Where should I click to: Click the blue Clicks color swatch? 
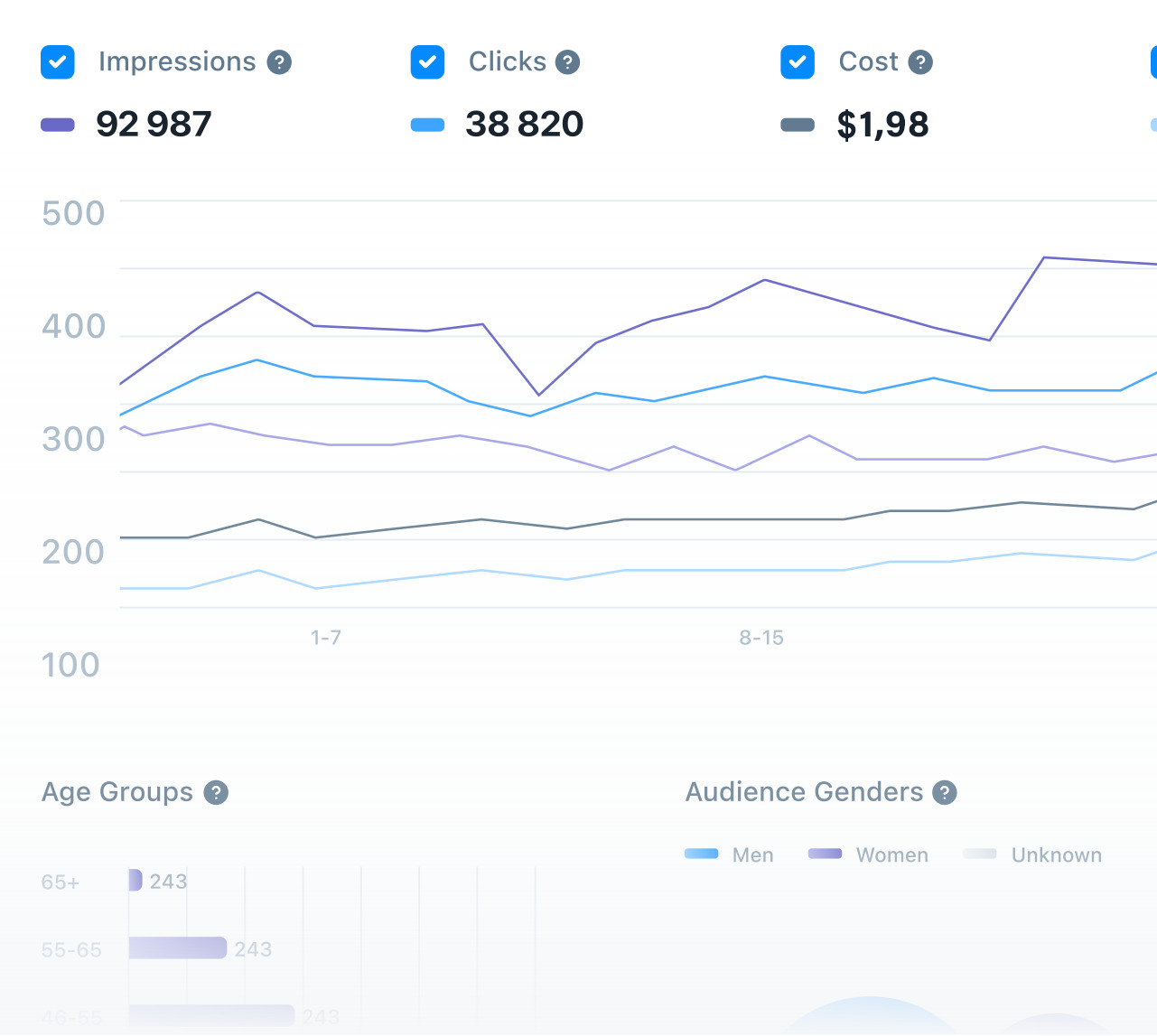click(426, 124)
